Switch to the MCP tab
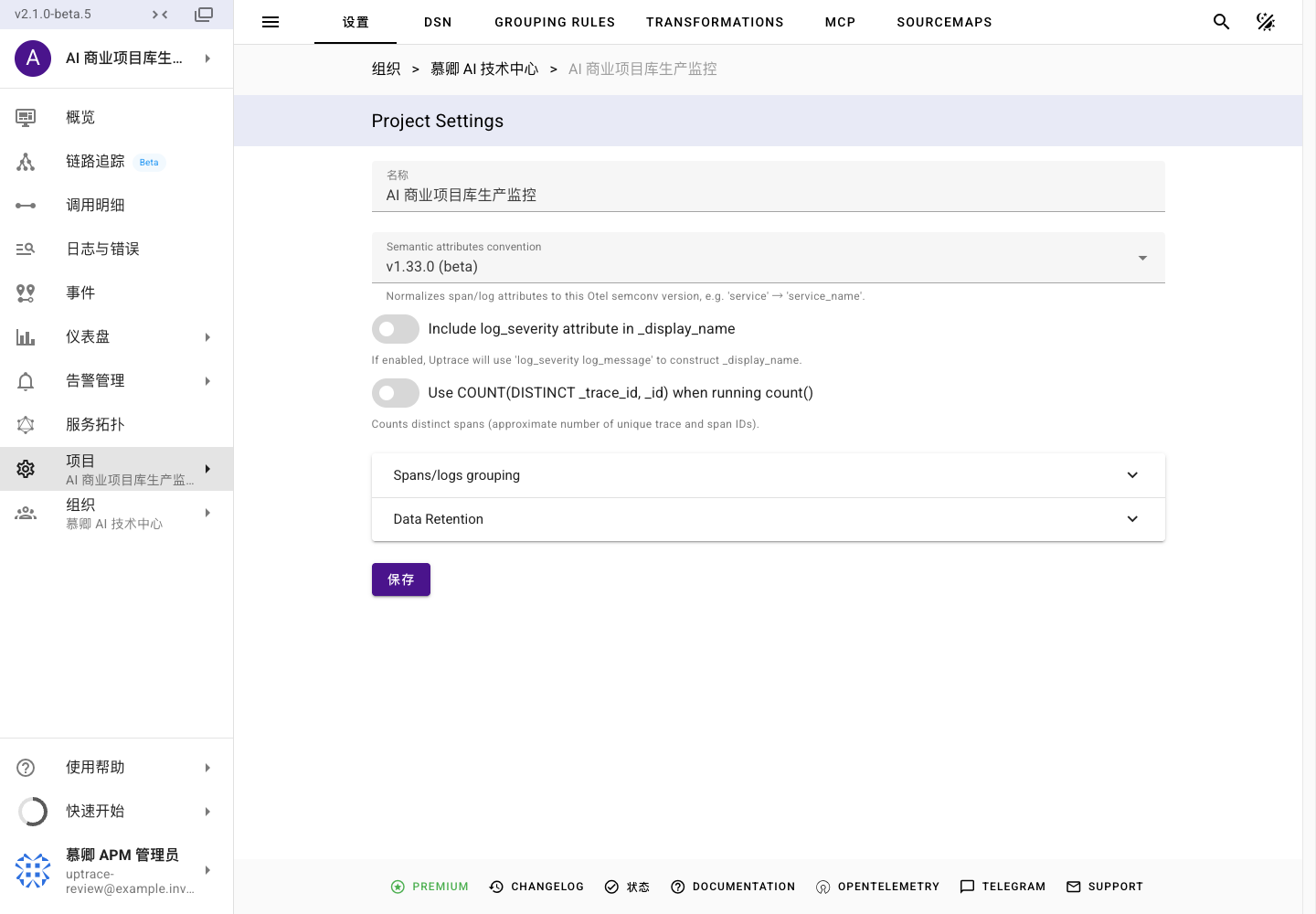 840,22
